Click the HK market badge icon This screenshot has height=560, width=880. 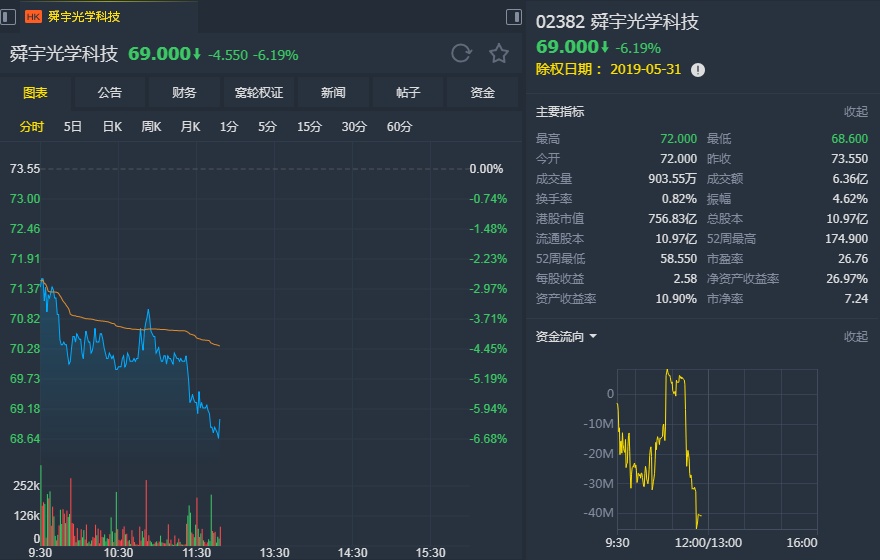(33, 17)
